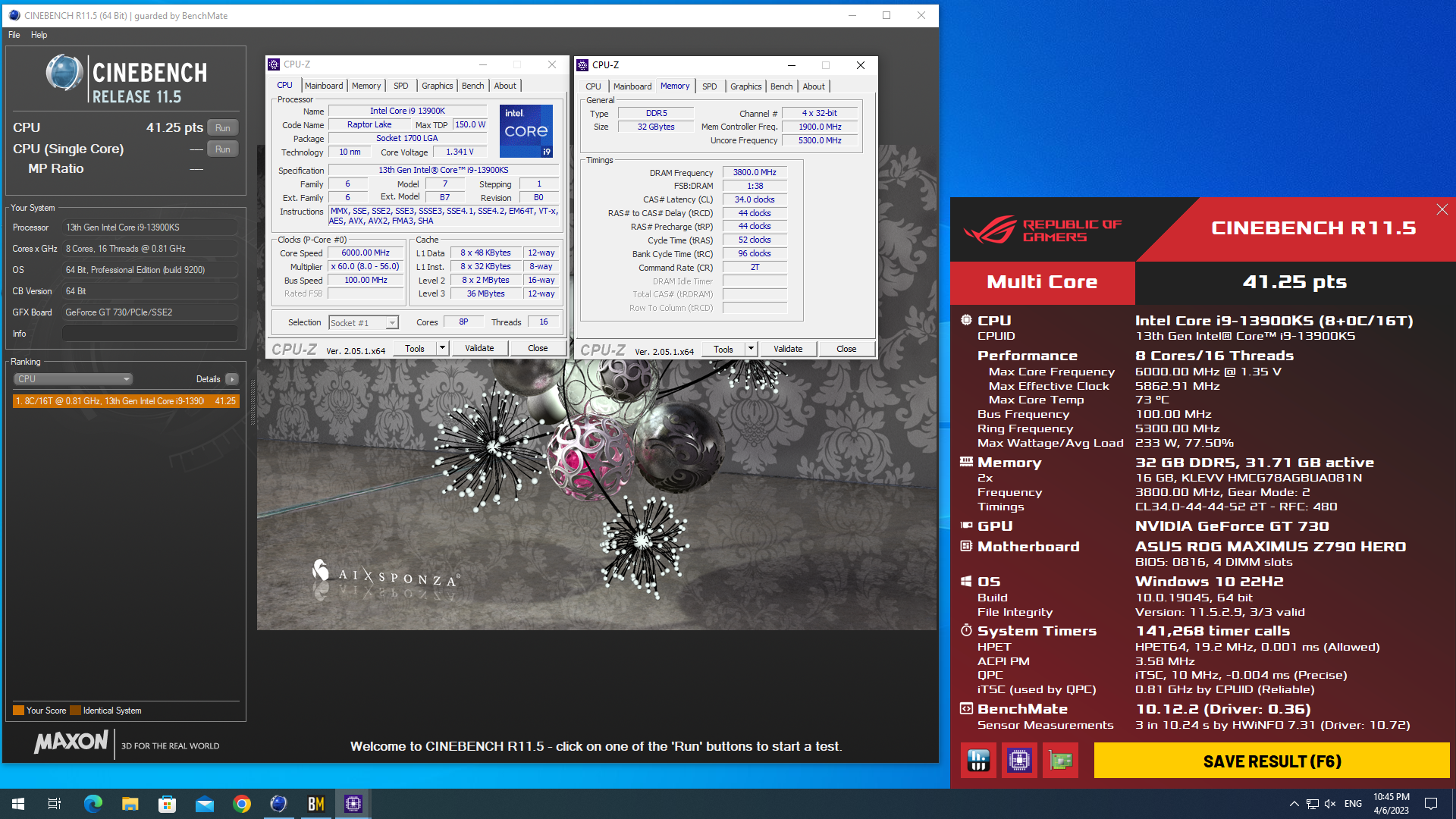Click the Republic of Gamers logo
Viewport: 1456px width, 819px height.
point(1042,230)
